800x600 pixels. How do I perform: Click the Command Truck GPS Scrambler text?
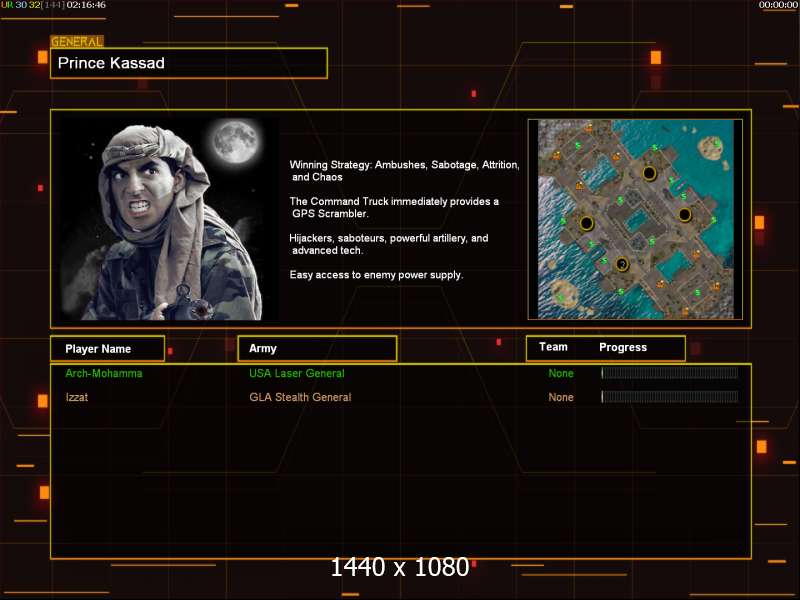click(x=394, y=208)
